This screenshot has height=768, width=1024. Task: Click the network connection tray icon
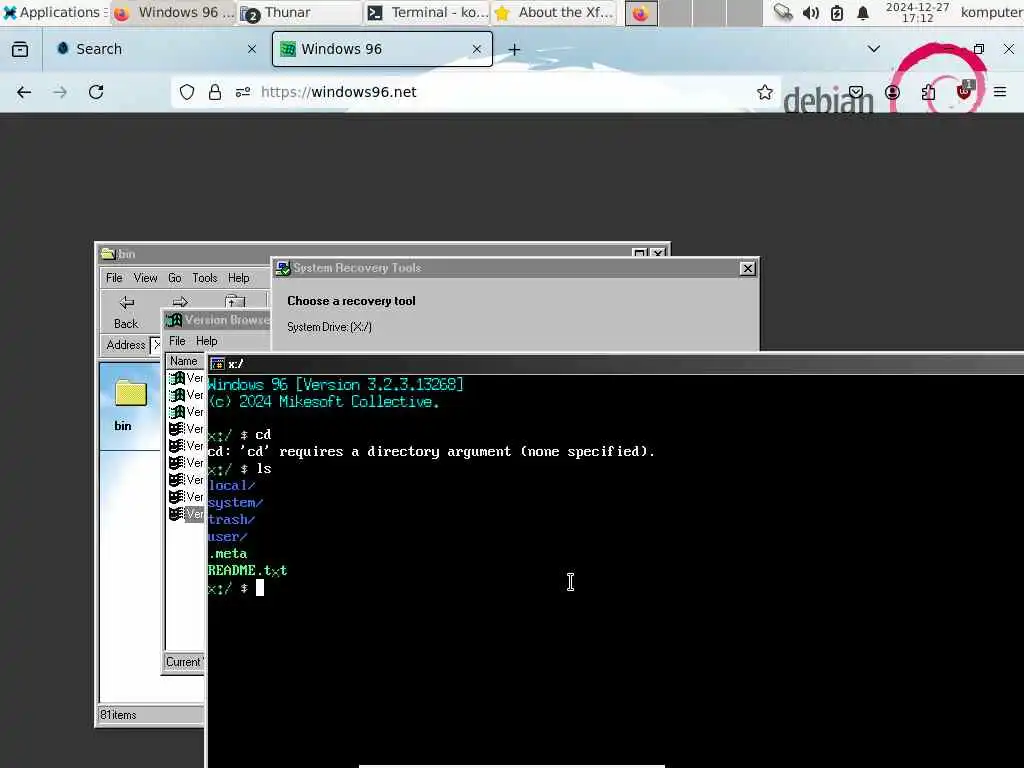coord(782,12)
